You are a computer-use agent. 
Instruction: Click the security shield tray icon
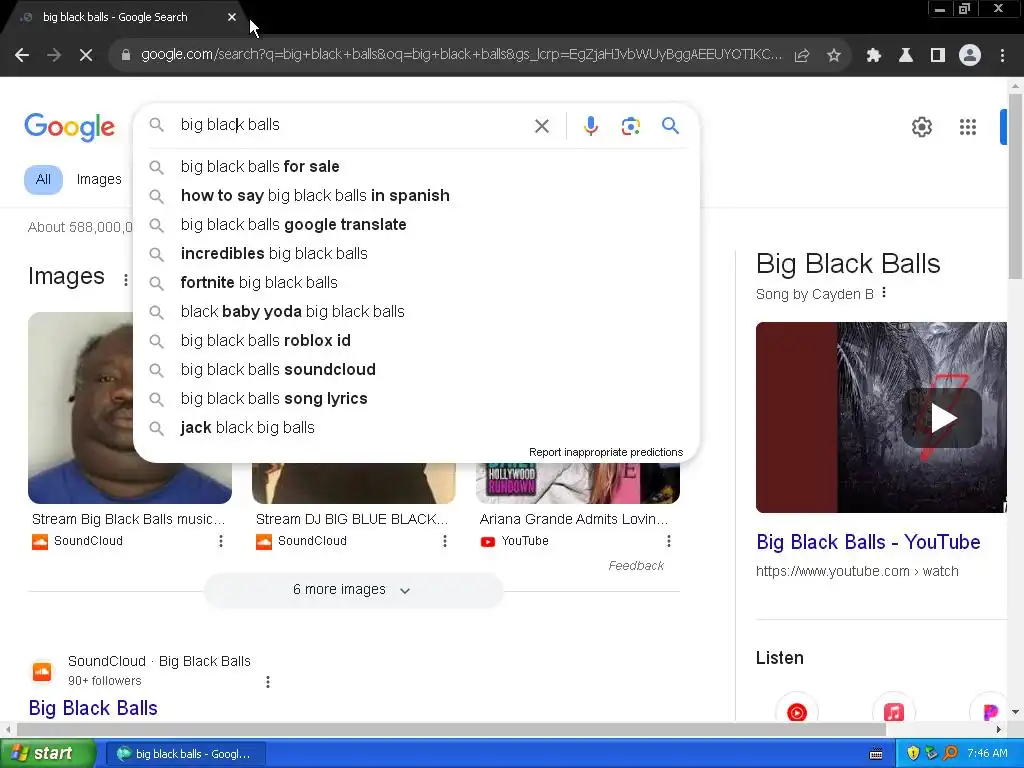pyautogui.click(x=913, y=753)
